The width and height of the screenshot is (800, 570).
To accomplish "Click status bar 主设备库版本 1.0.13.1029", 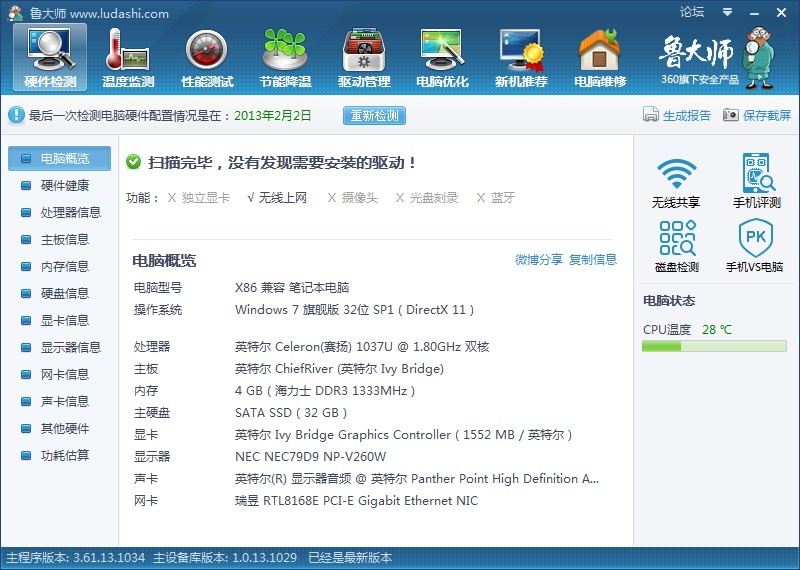I will point(225,558).
